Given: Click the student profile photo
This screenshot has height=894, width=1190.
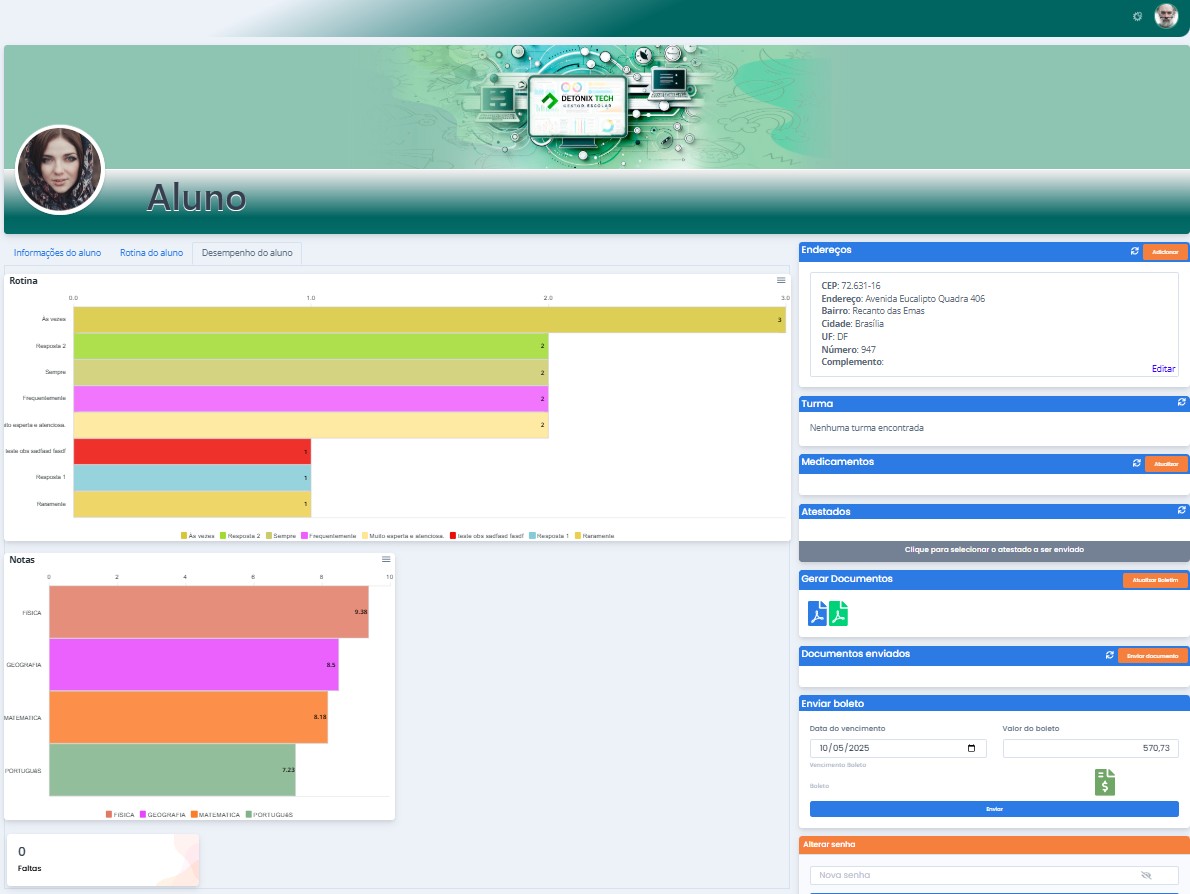Looking at the screenshot, I should pyautogui.click(x=60, y=170).
